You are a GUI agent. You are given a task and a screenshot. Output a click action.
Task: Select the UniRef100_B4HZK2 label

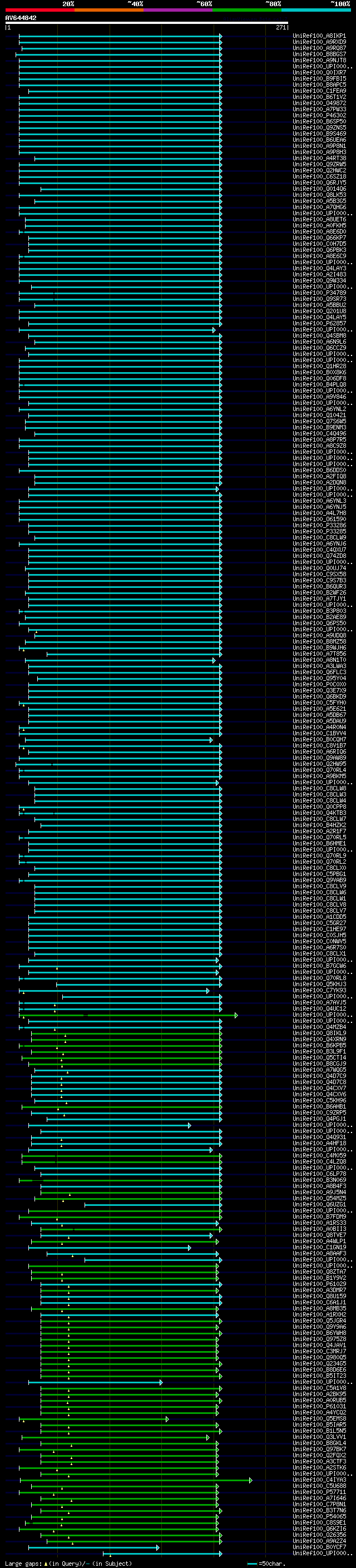[x=319, y=825]
